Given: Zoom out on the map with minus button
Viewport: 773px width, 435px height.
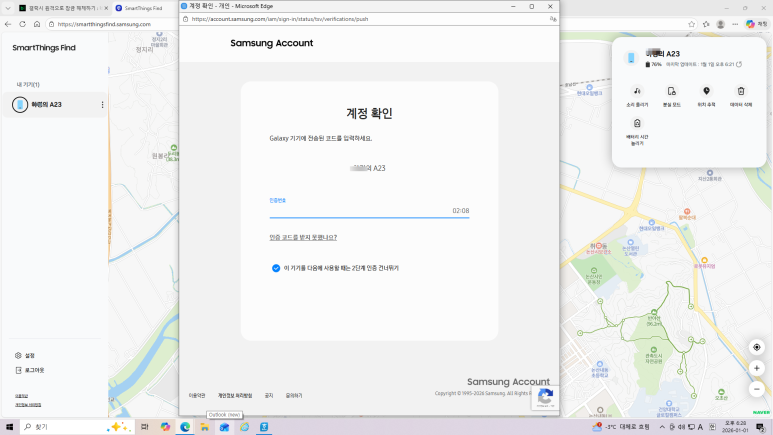Looking at the screenshot, I should [x=757, y=389].
